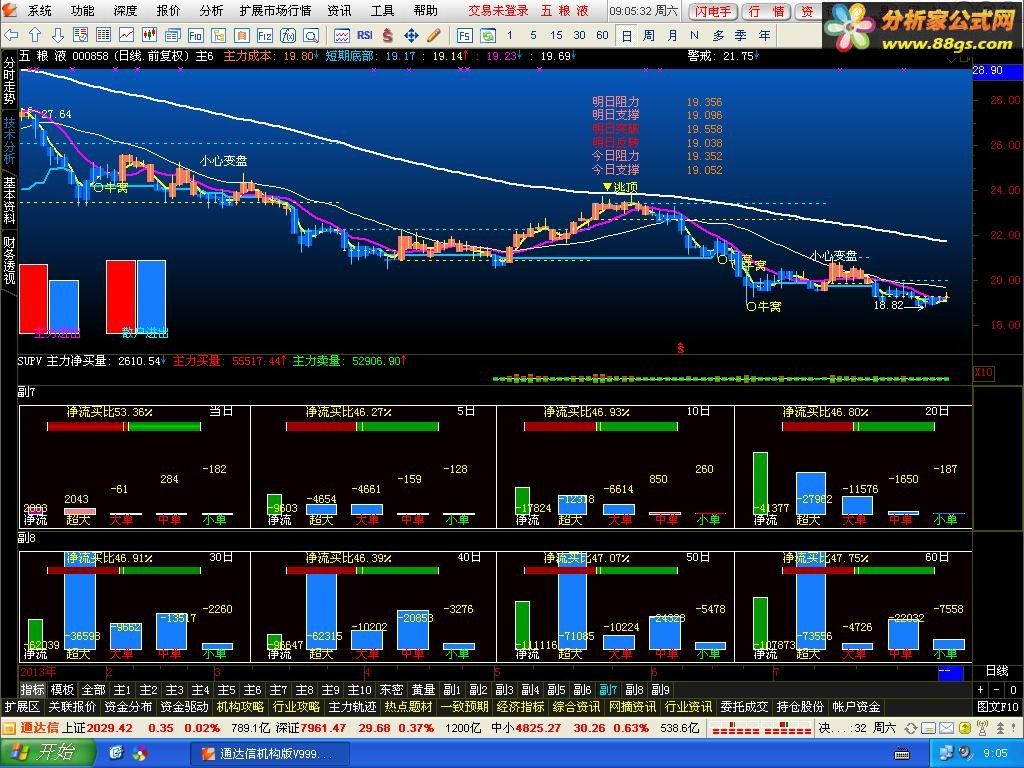This screenshot has width=1024, height=768.
Task: Select the 季 quarterly period option
Action: coord(741,35)
